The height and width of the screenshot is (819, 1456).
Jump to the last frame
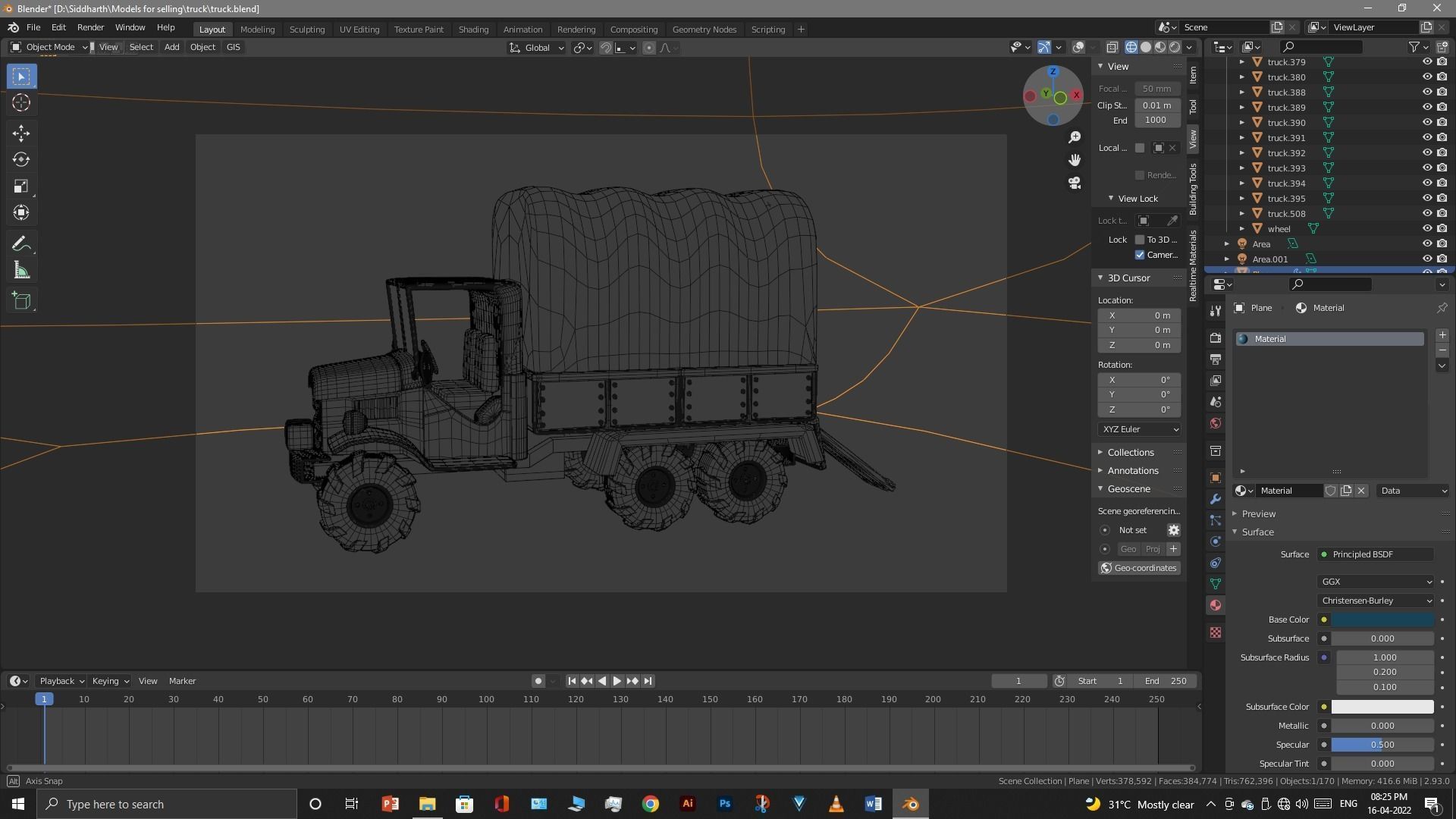coord(648,681)
